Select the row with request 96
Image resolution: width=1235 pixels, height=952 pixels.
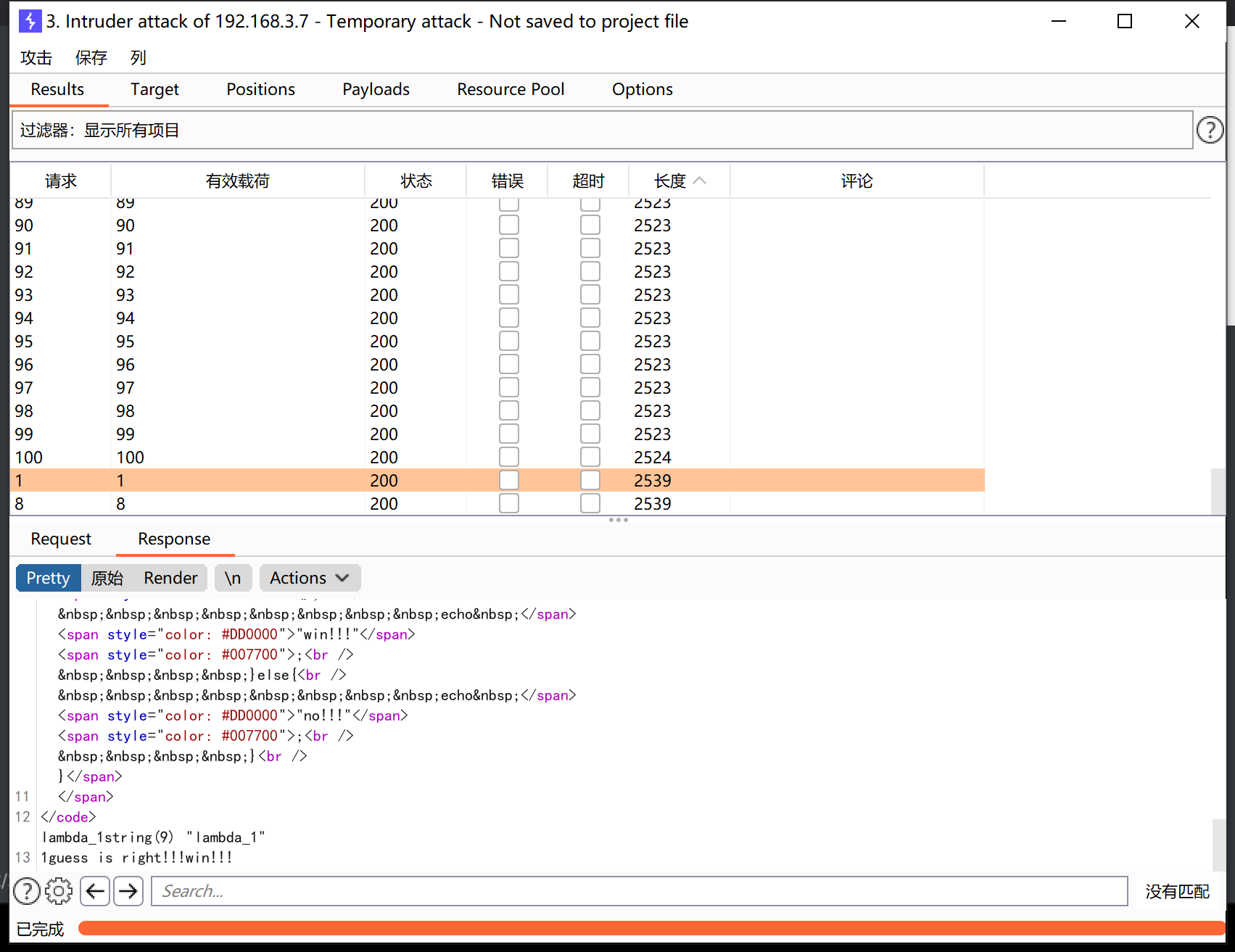(x=497, y=365)
